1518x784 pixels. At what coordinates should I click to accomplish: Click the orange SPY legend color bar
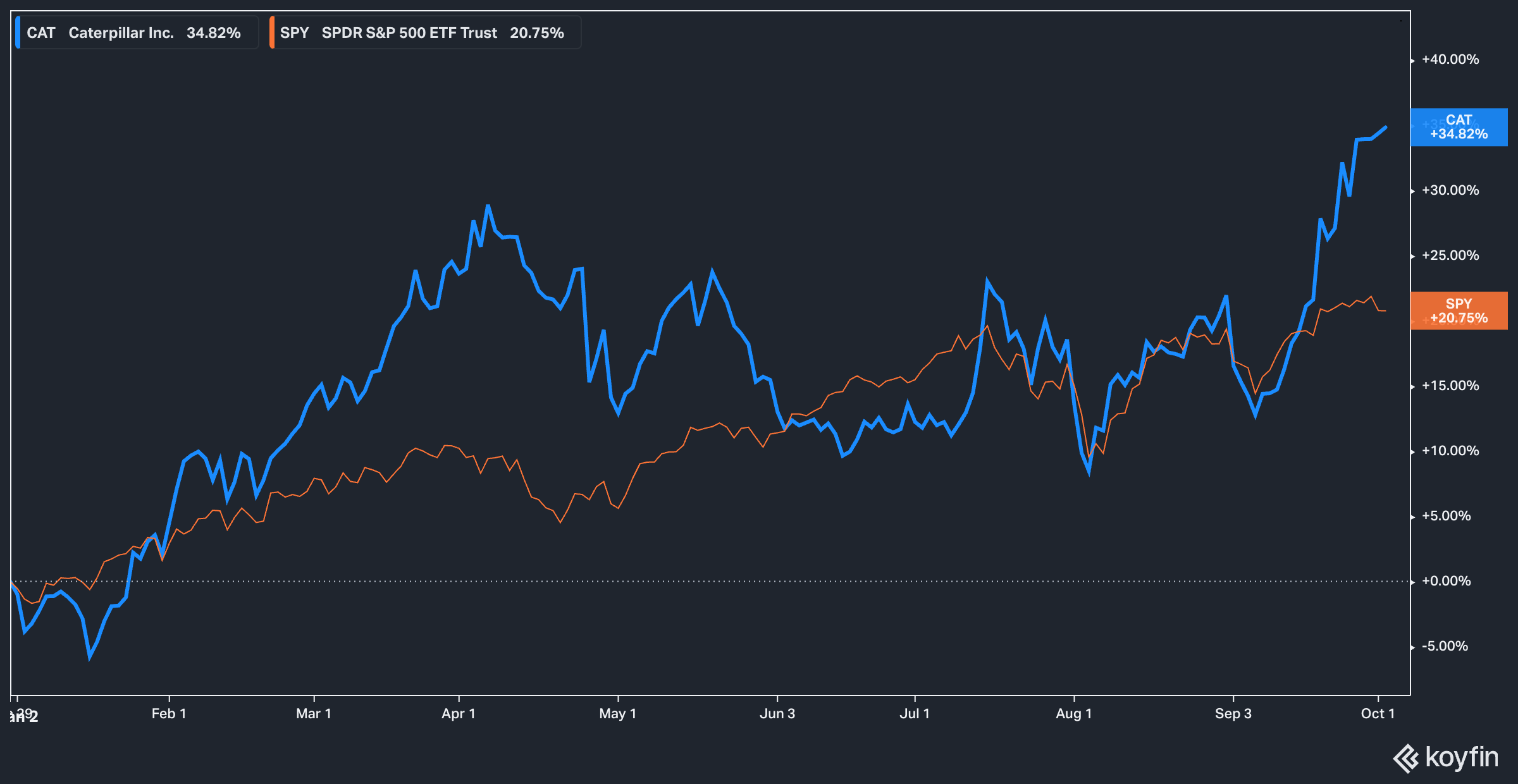[x=271, y=33]
